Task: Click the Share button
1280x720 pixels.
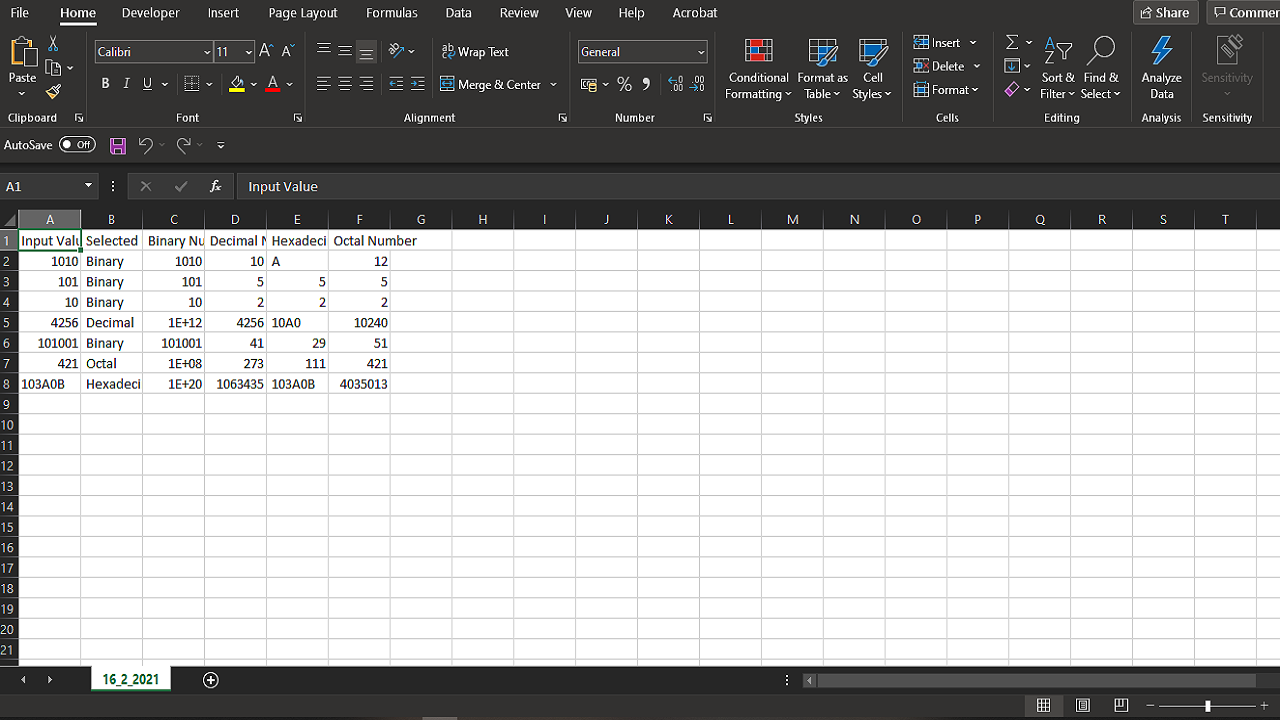Action: click(x=1165, y=13)
